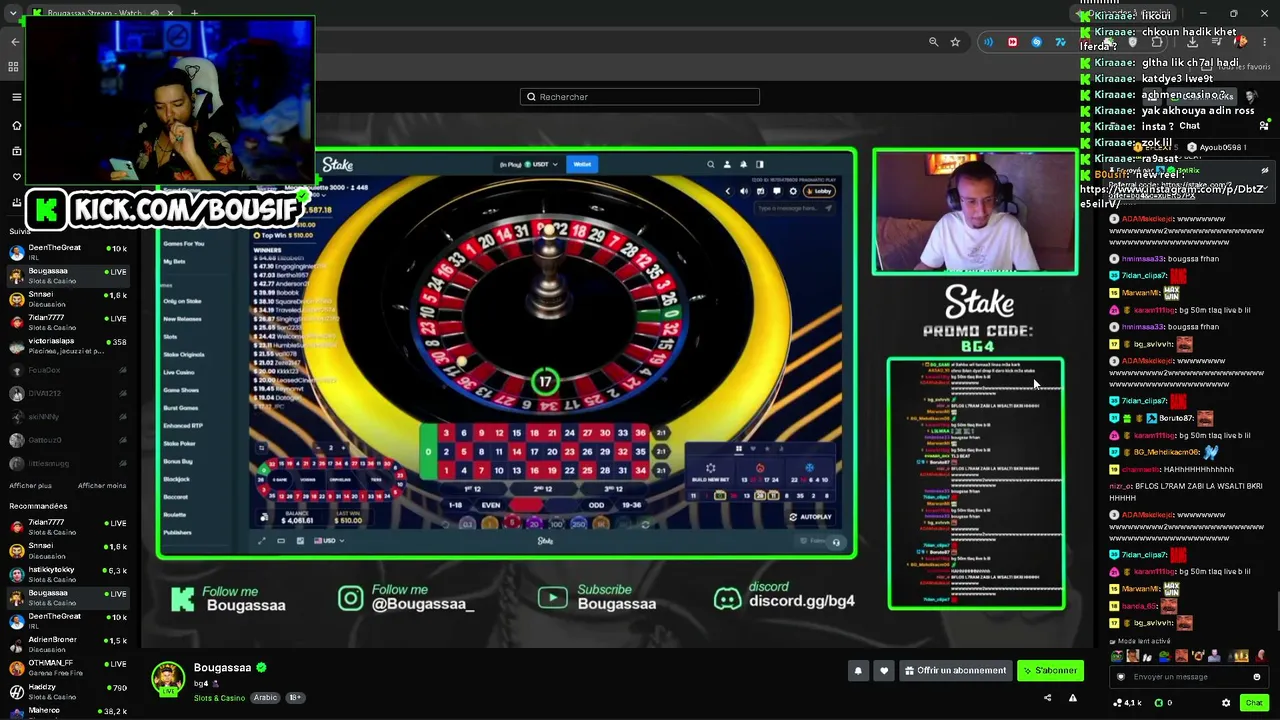Select 'Game Shows' in Stake sidebar
This screenshot has width=1280, height=720.
pyautogui.click(x=181, y=390)
